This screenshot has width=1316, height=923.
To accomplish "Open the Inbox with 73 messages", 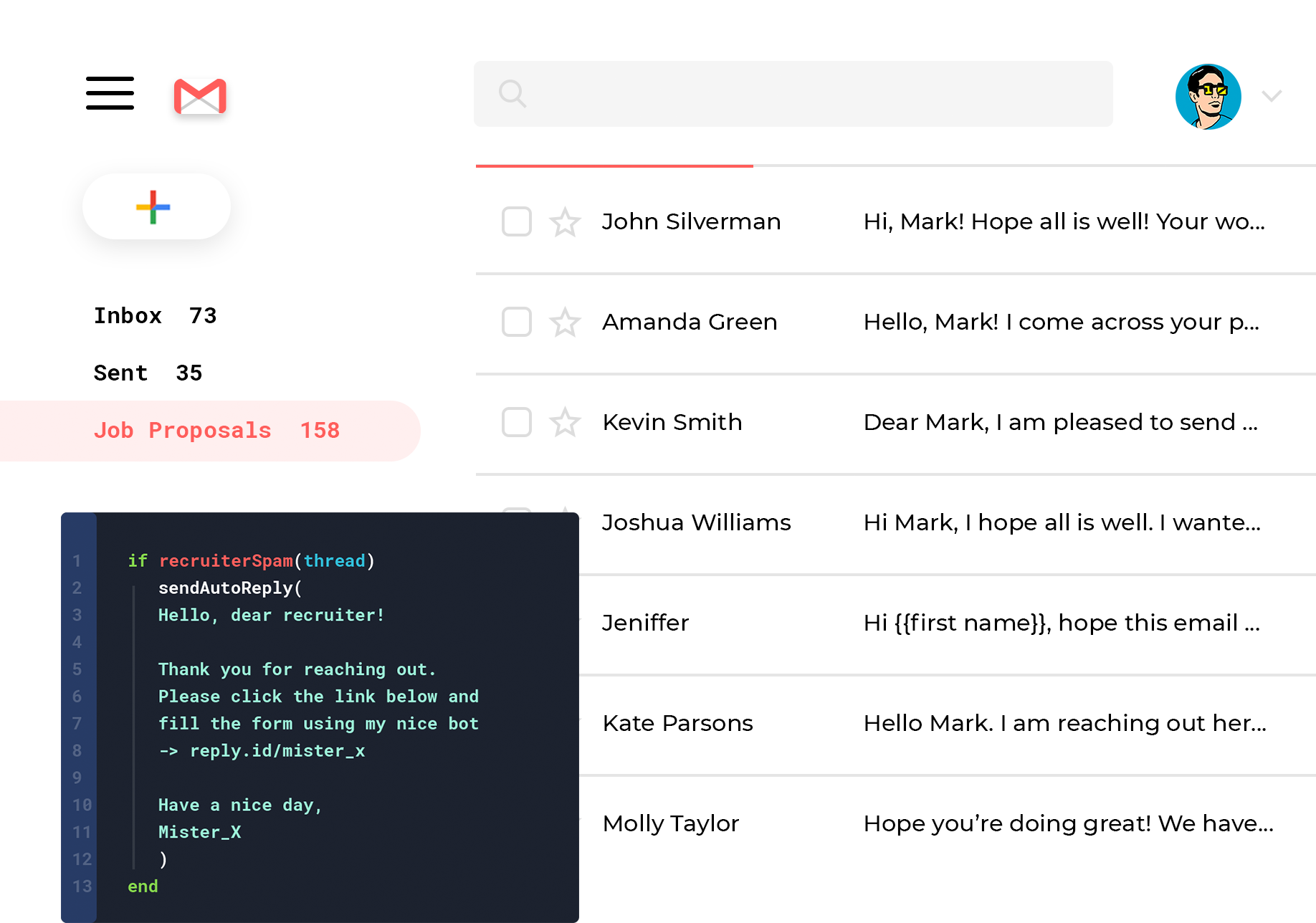I will [x=155, y=315].
